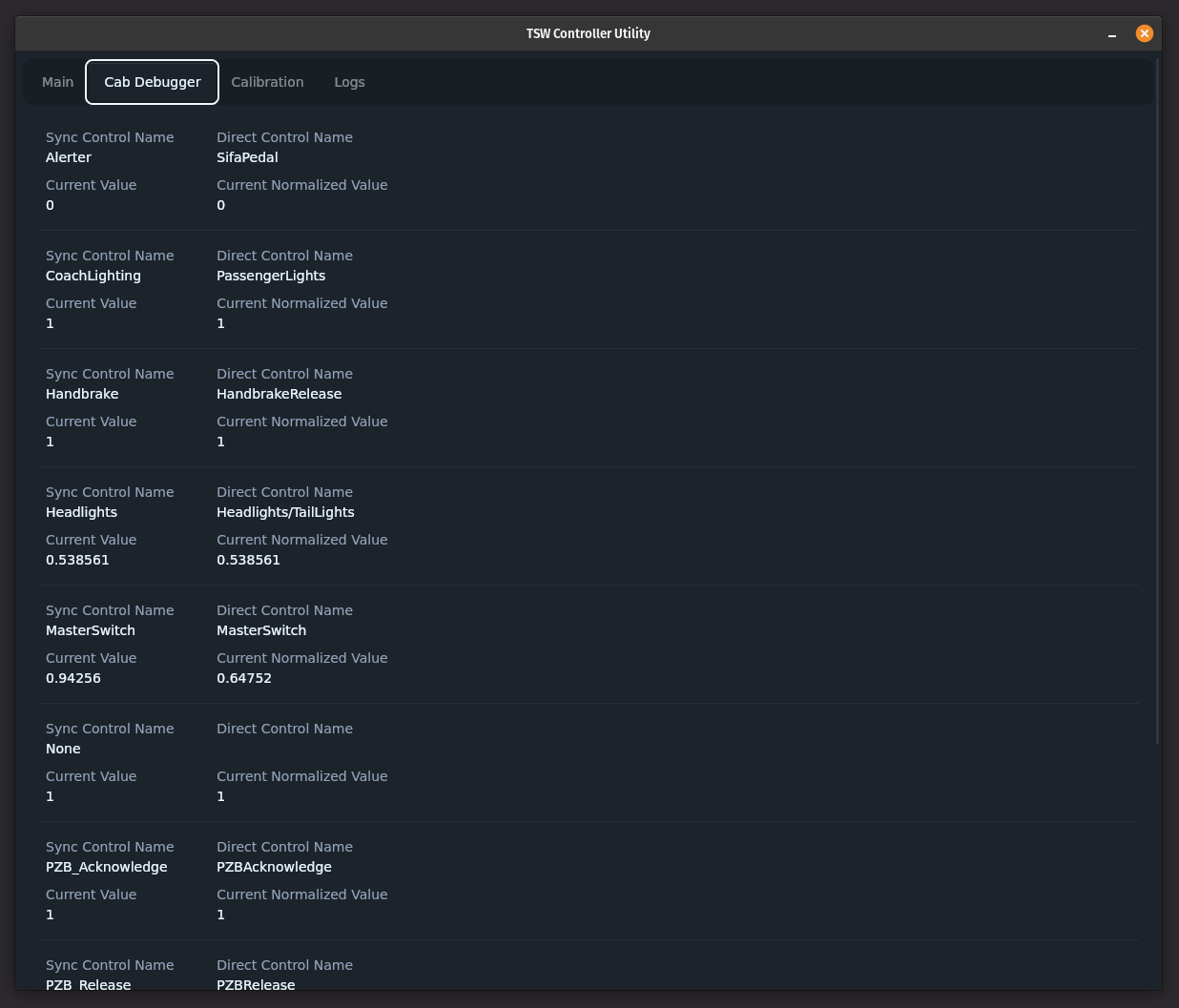Click the PZB_Release sync control name

88,984
